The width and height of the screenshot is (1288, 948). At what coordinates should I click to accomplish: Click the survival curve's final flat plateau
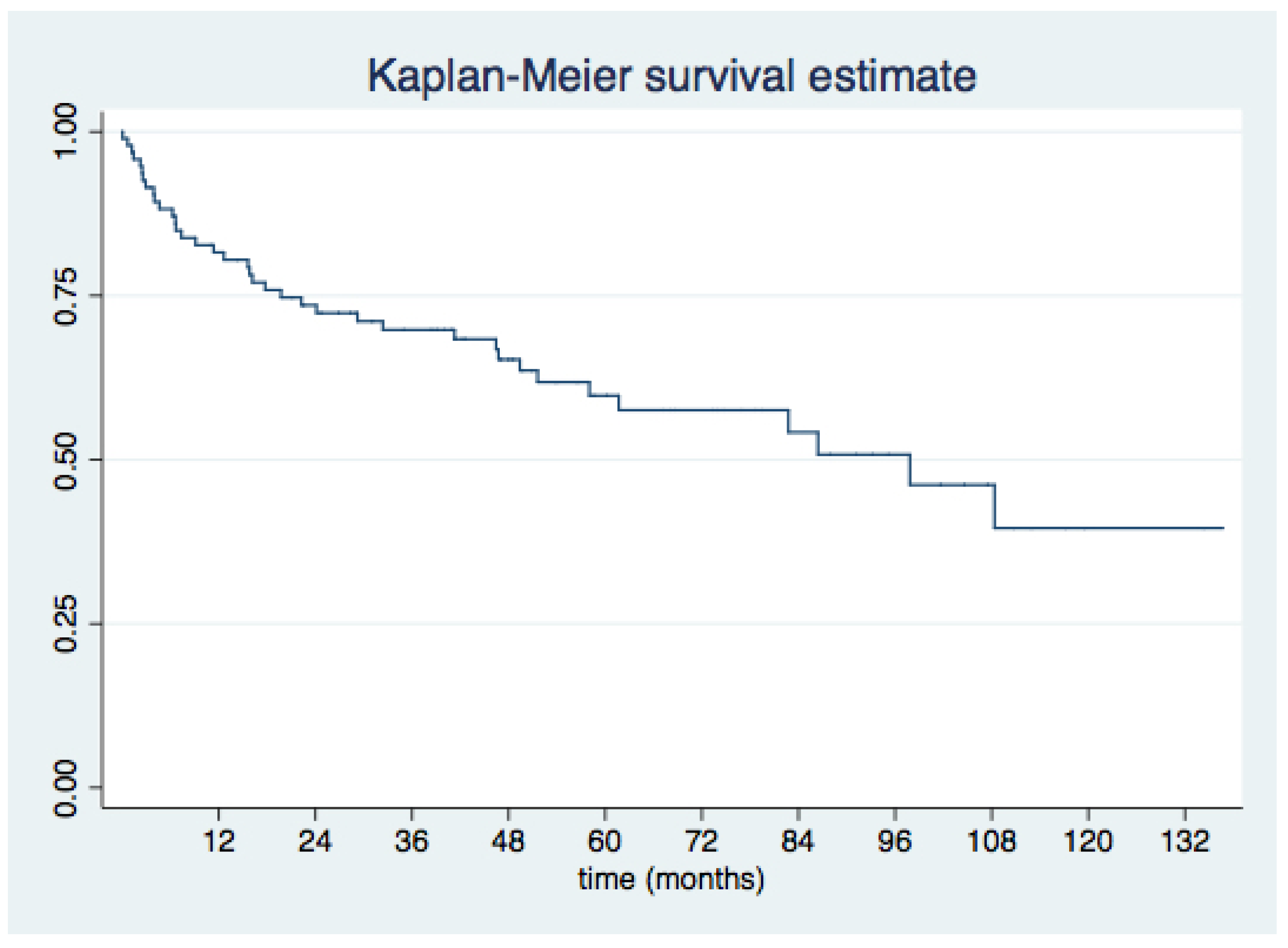[1107, 527]
